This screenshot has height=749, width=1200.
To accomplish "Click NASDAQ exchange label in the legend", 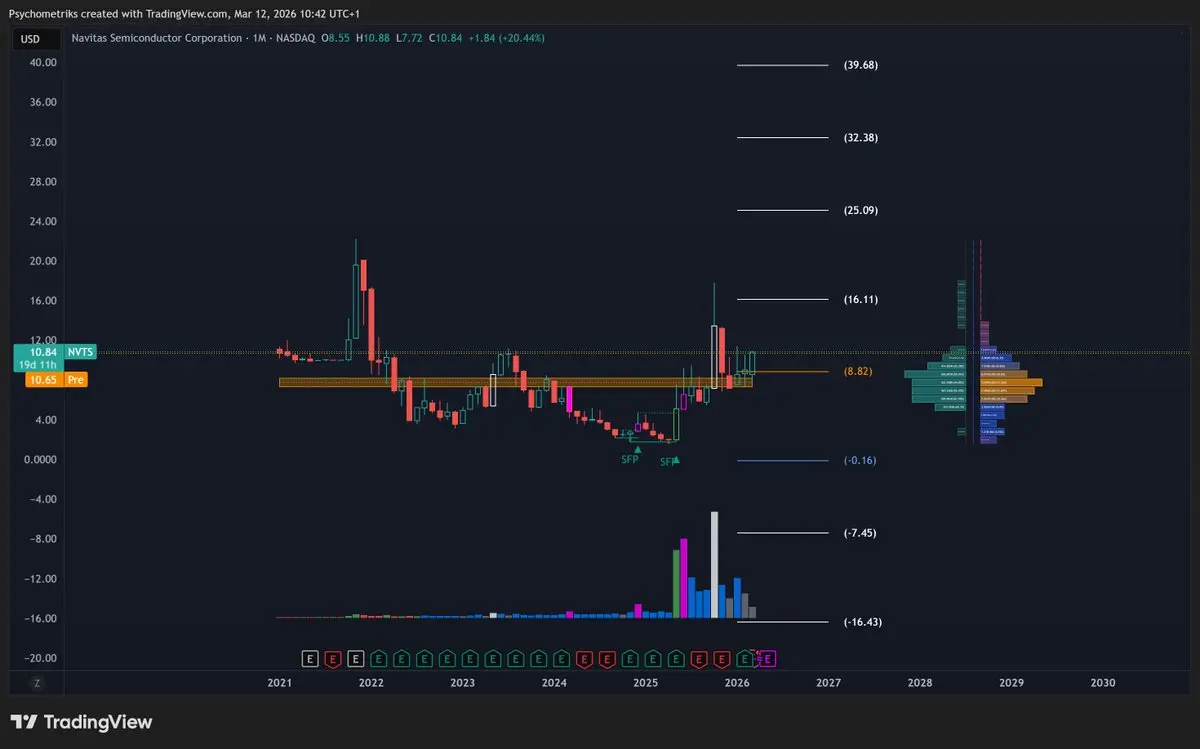I will pyautogui.click(x=295, y=38).
